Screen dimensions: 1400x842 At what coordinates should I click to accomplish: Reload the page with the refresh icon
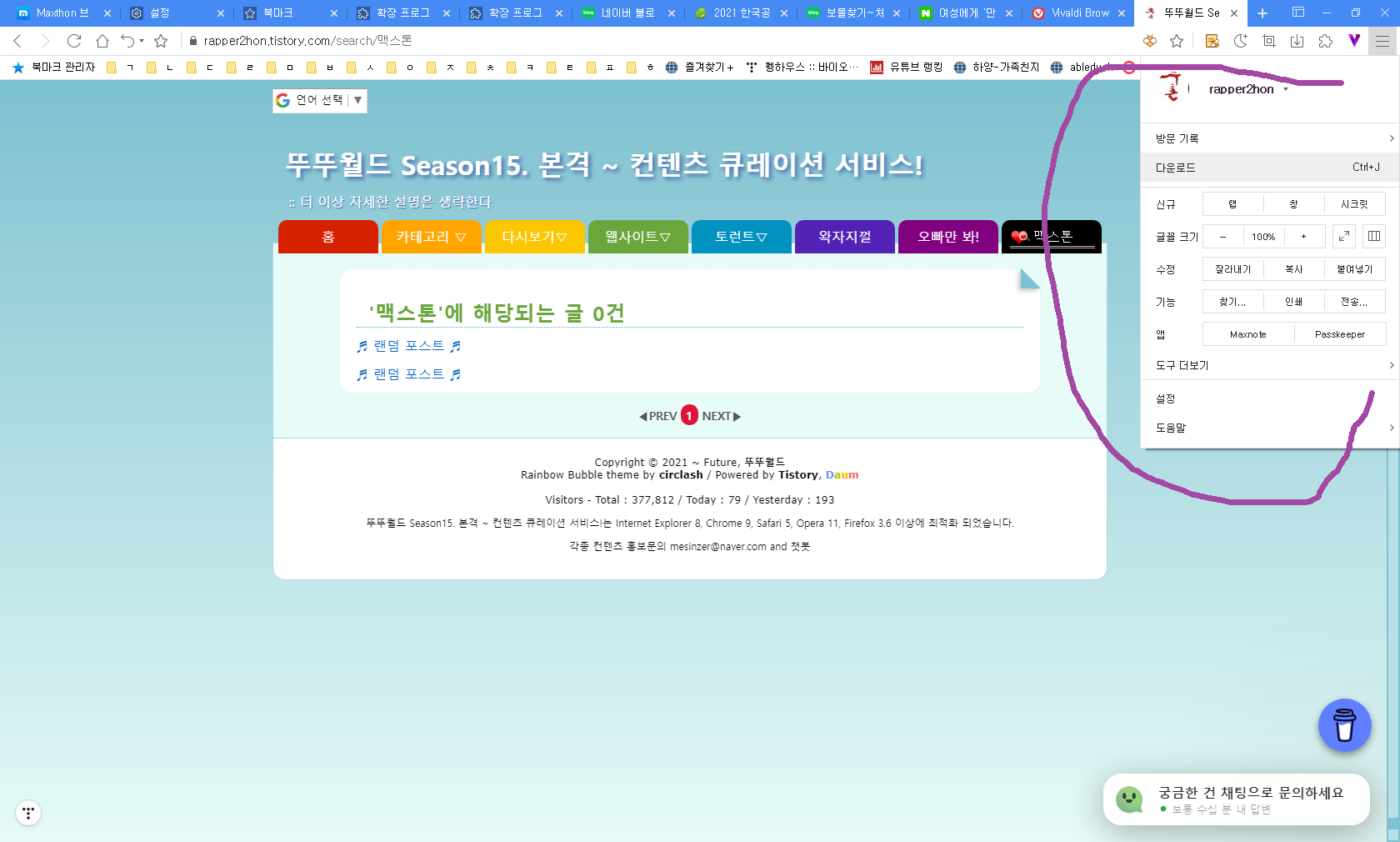74,41
